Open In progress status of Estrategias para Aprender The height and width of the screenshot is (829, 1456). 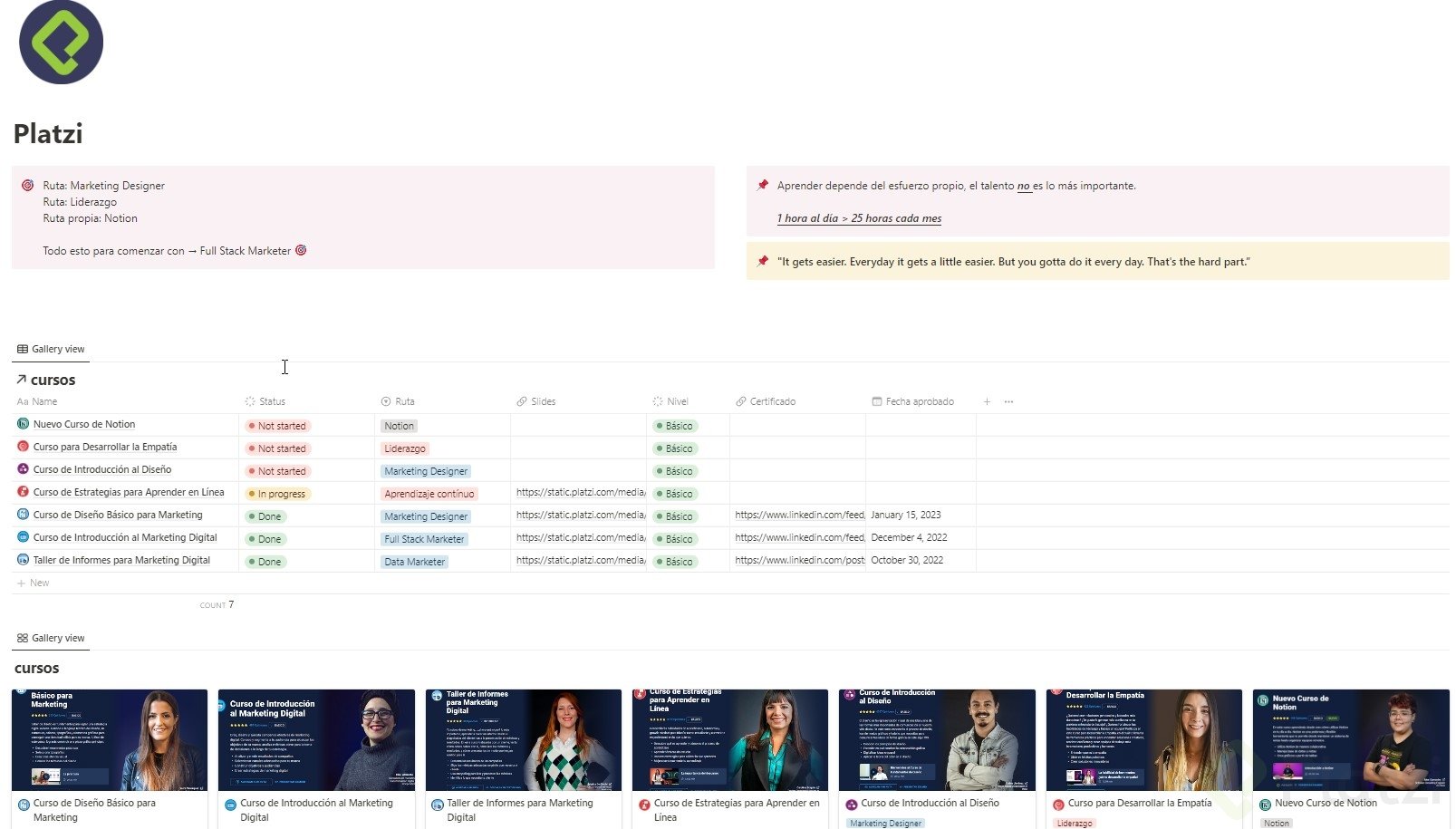coord(278,494)
